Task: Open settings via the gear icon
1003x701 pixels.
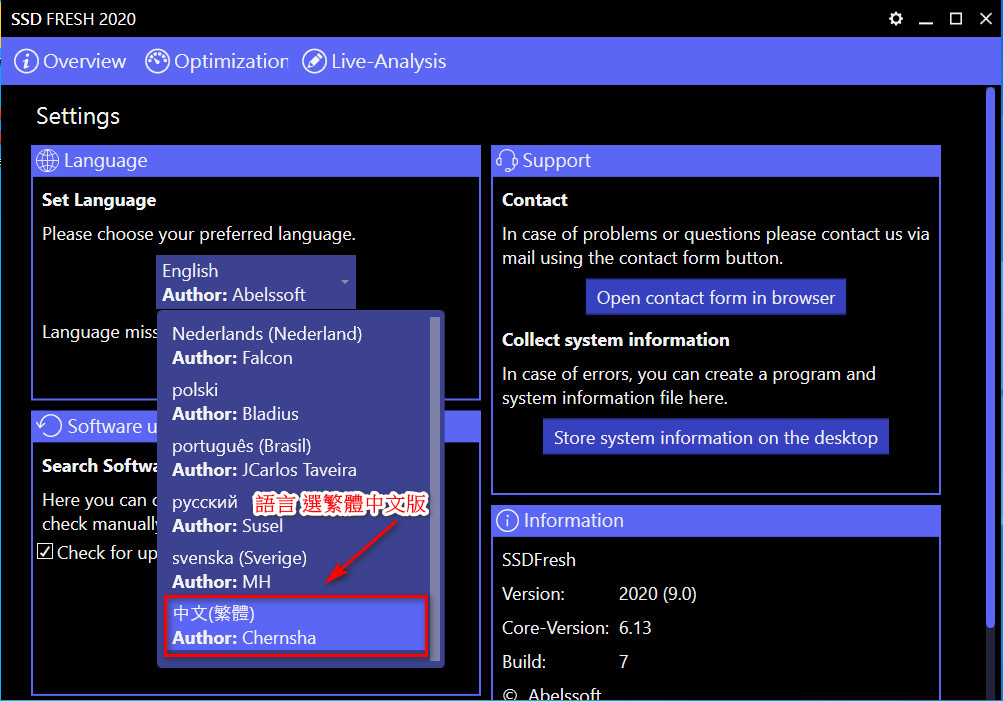Action: pyautogui.click(x=896, y=19)
